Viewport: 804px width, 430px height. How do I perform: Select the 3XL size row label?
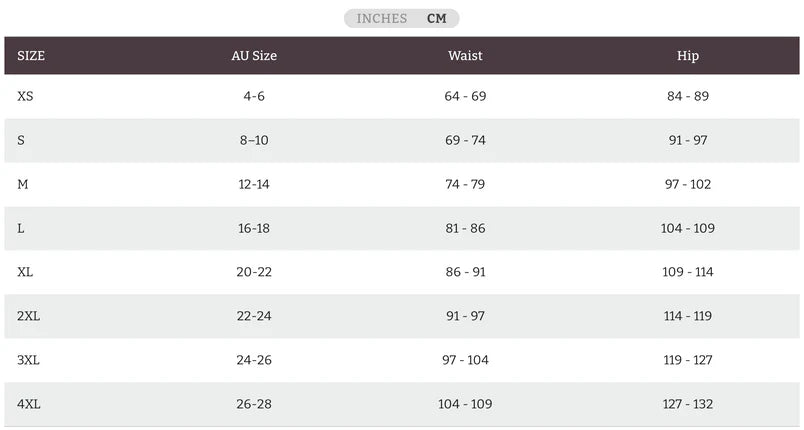29,360
